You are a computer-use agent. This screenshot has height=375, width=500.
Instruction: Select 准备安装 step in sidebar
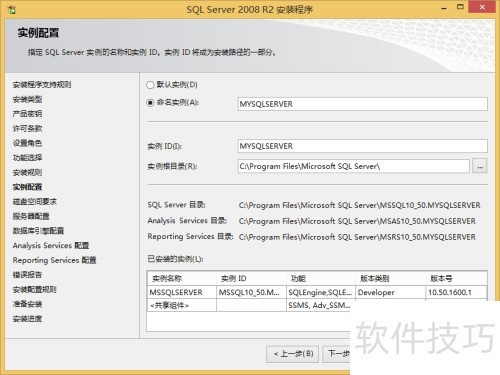27,304
